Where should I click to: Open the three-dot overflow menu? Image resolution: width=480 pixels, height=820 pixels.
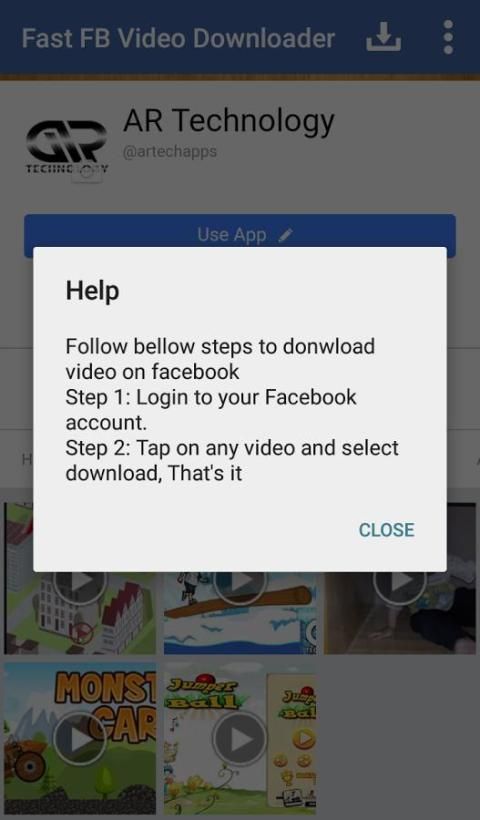(x=448, y=37)
